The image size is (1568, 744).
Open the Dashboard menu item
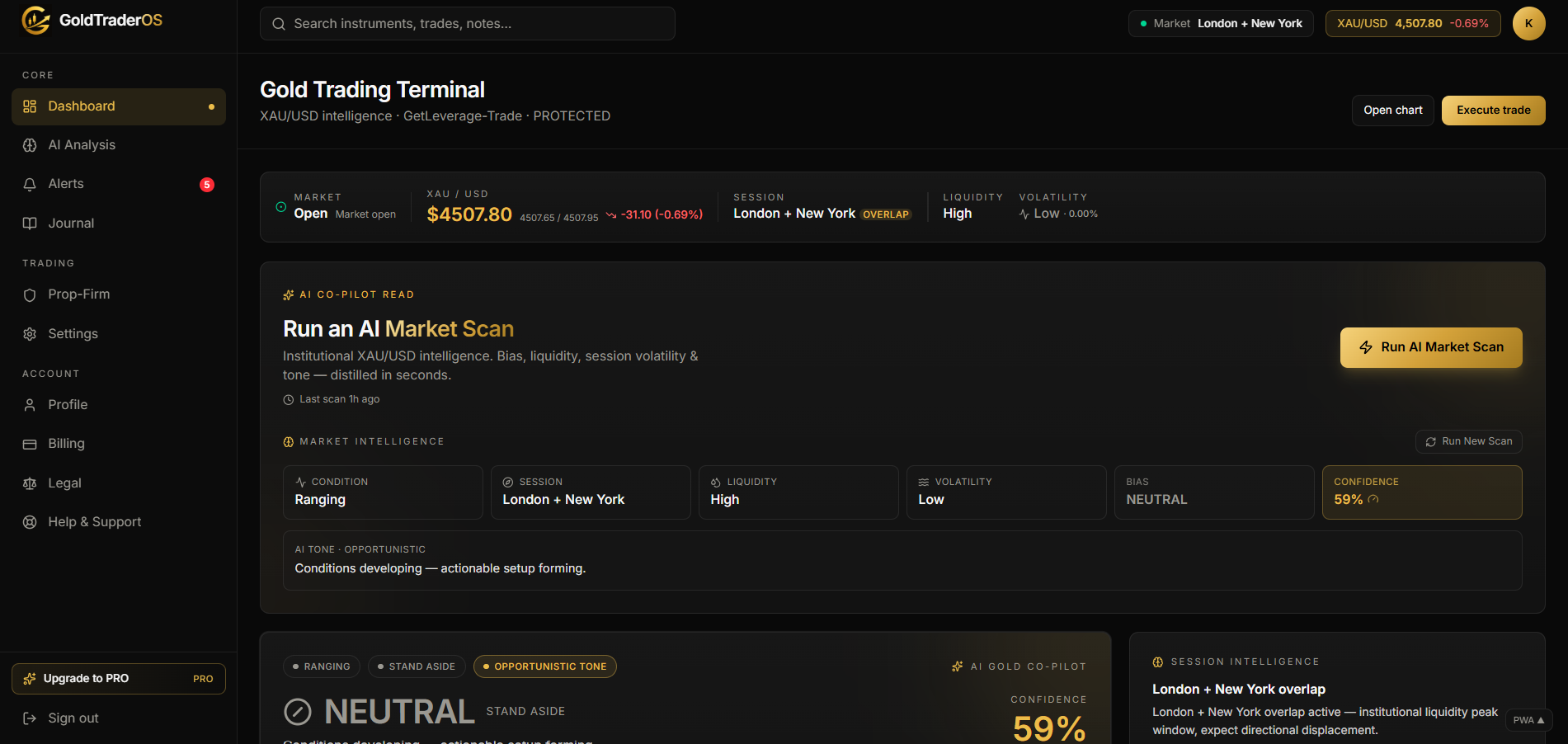tap(119, 106)
